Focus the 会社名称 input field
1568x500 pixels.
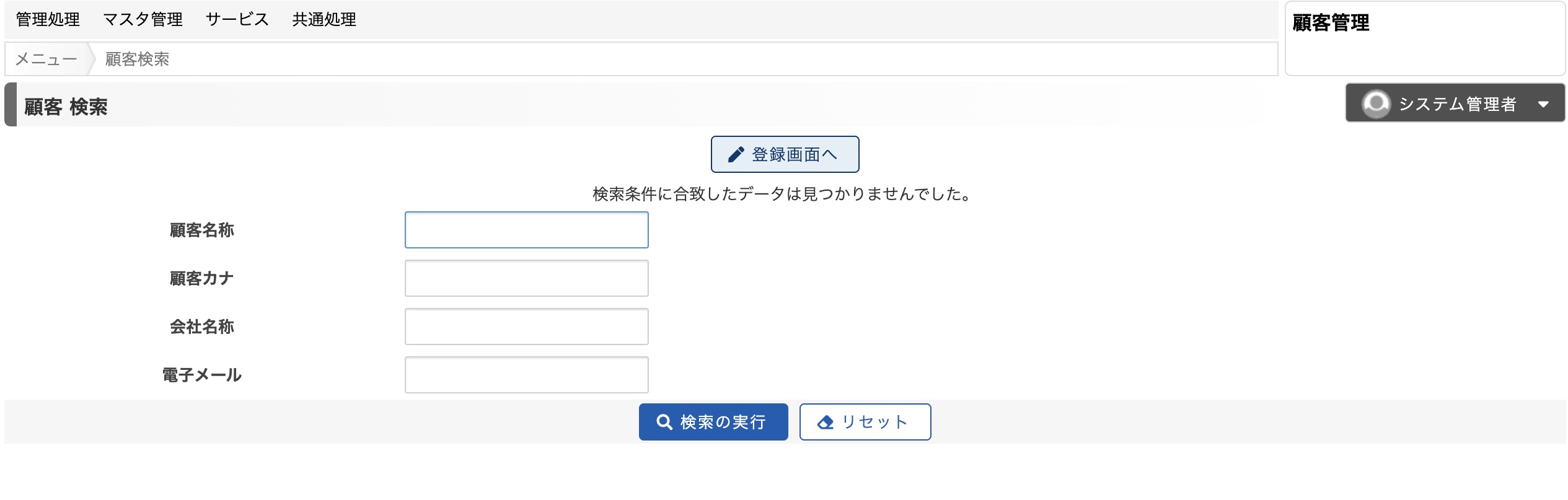click(527, 327)
